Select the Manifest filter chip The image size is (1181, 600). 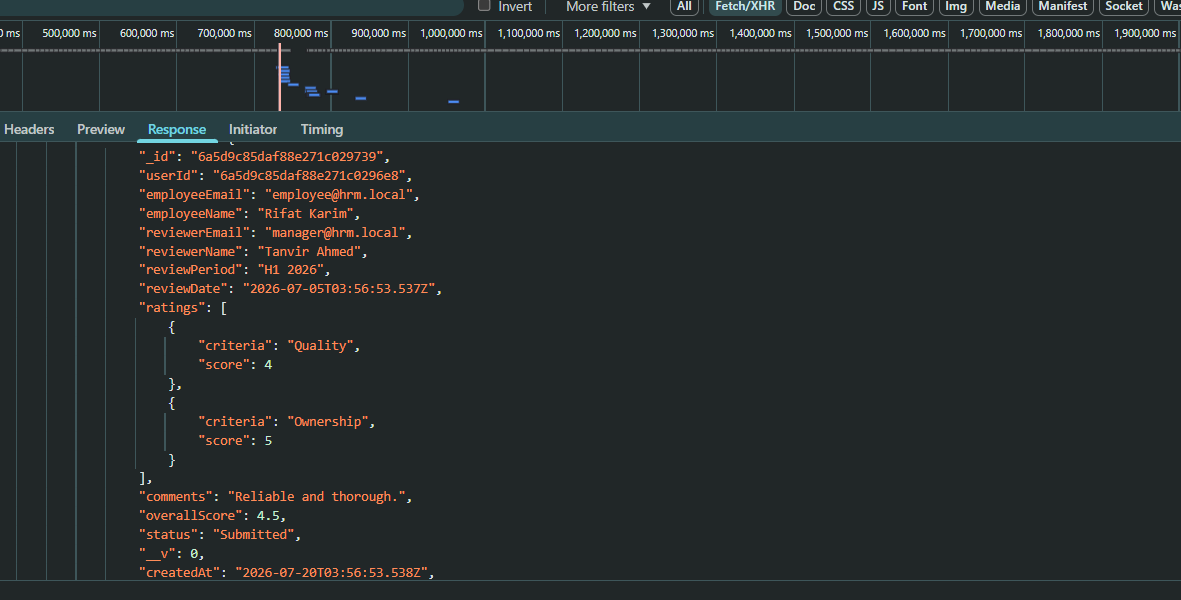point(1063,6)
